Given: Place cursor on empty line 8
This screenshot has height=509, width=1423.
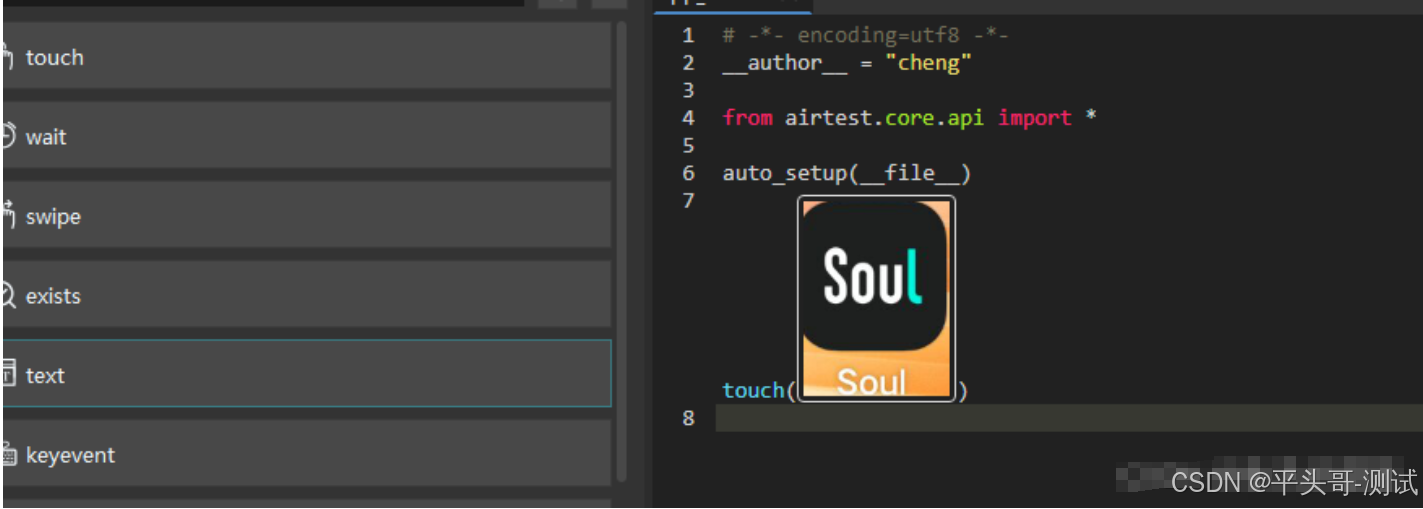Looking at the screenshot, I should point(1069,418).
